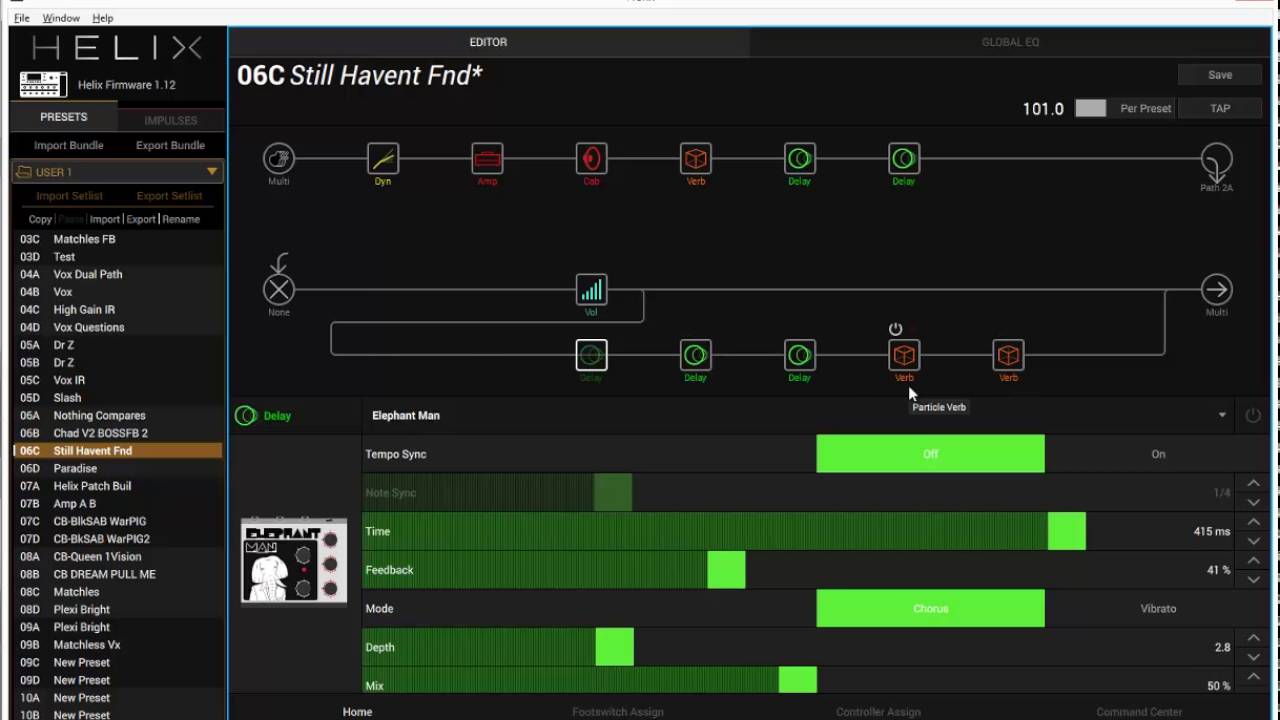The width and height of the screenshot is (1280, 720).
Task: Set Mode to Chorus
Action: coord(930,608)
